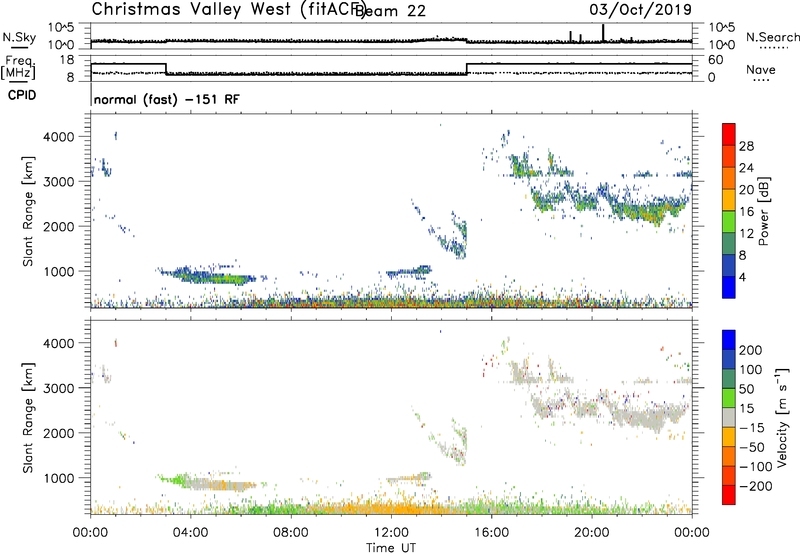This screenshot has height=554, width=800.
Task: Click the 28 tick label on Power colorbar
Action: [x=746, y=146]
